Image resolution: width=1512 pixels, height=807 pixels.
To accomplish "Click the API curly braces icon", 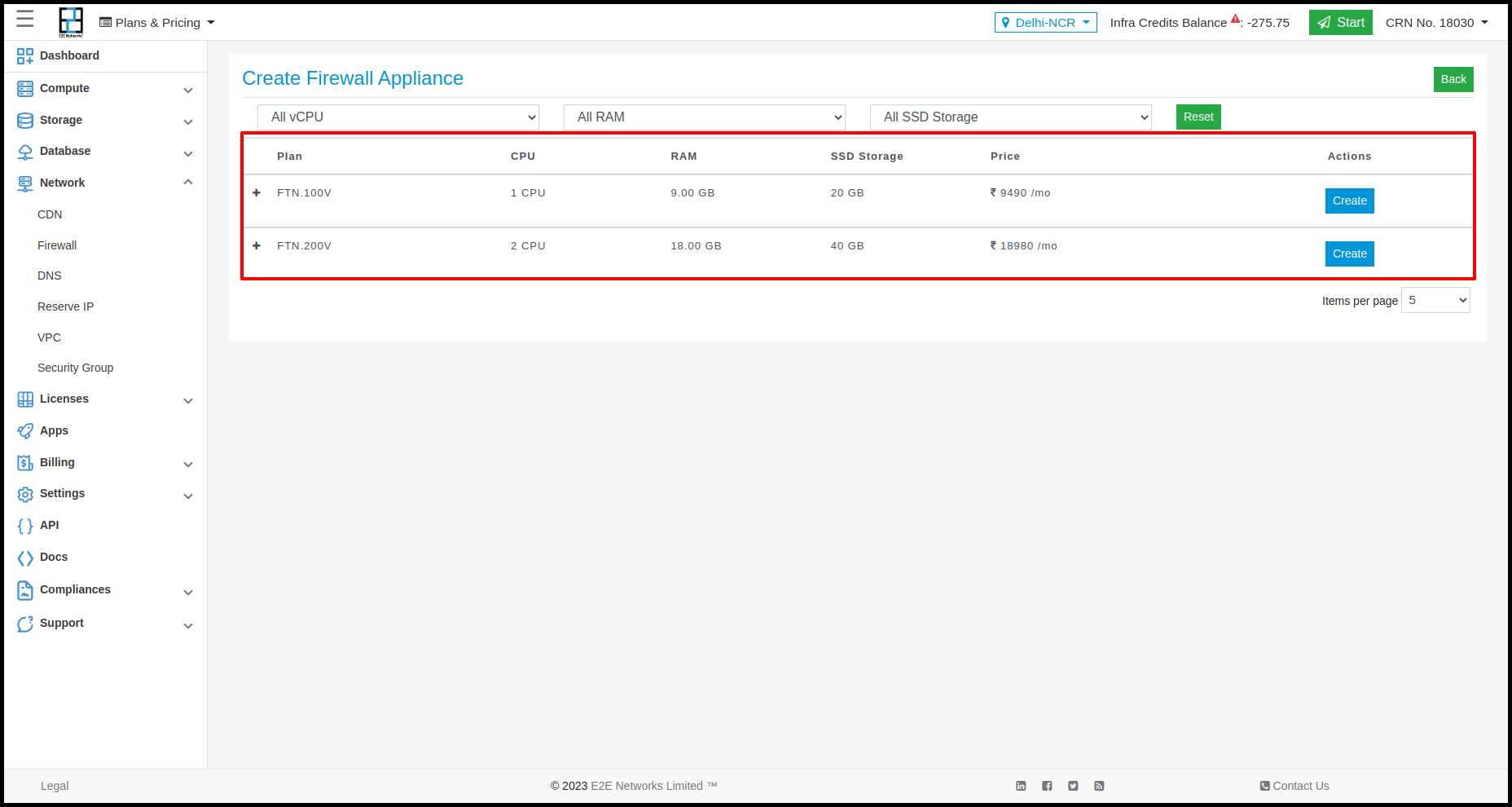I will pos(25,526).
